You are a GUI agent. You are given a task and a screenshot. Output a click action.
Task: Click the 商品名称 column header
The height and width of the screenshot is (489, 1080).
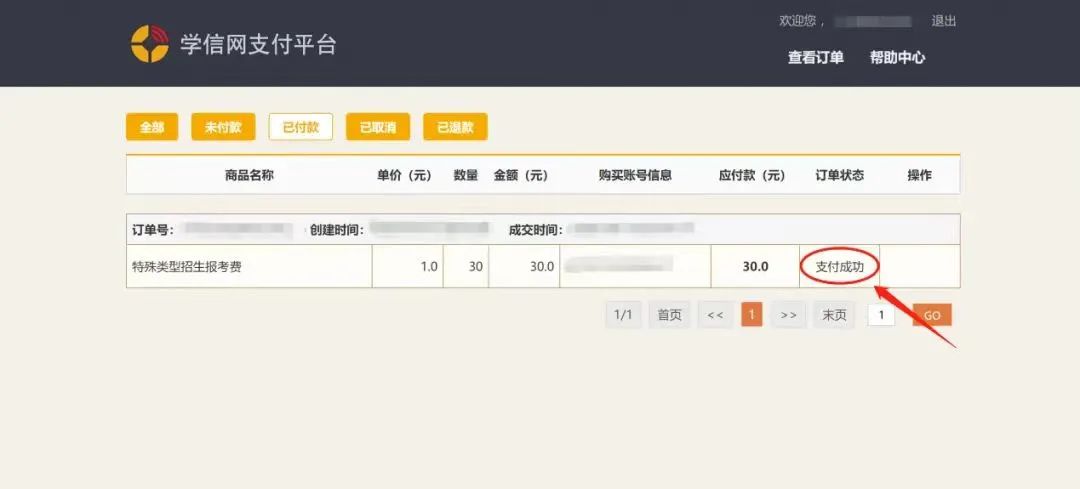[x=249, y=175]
